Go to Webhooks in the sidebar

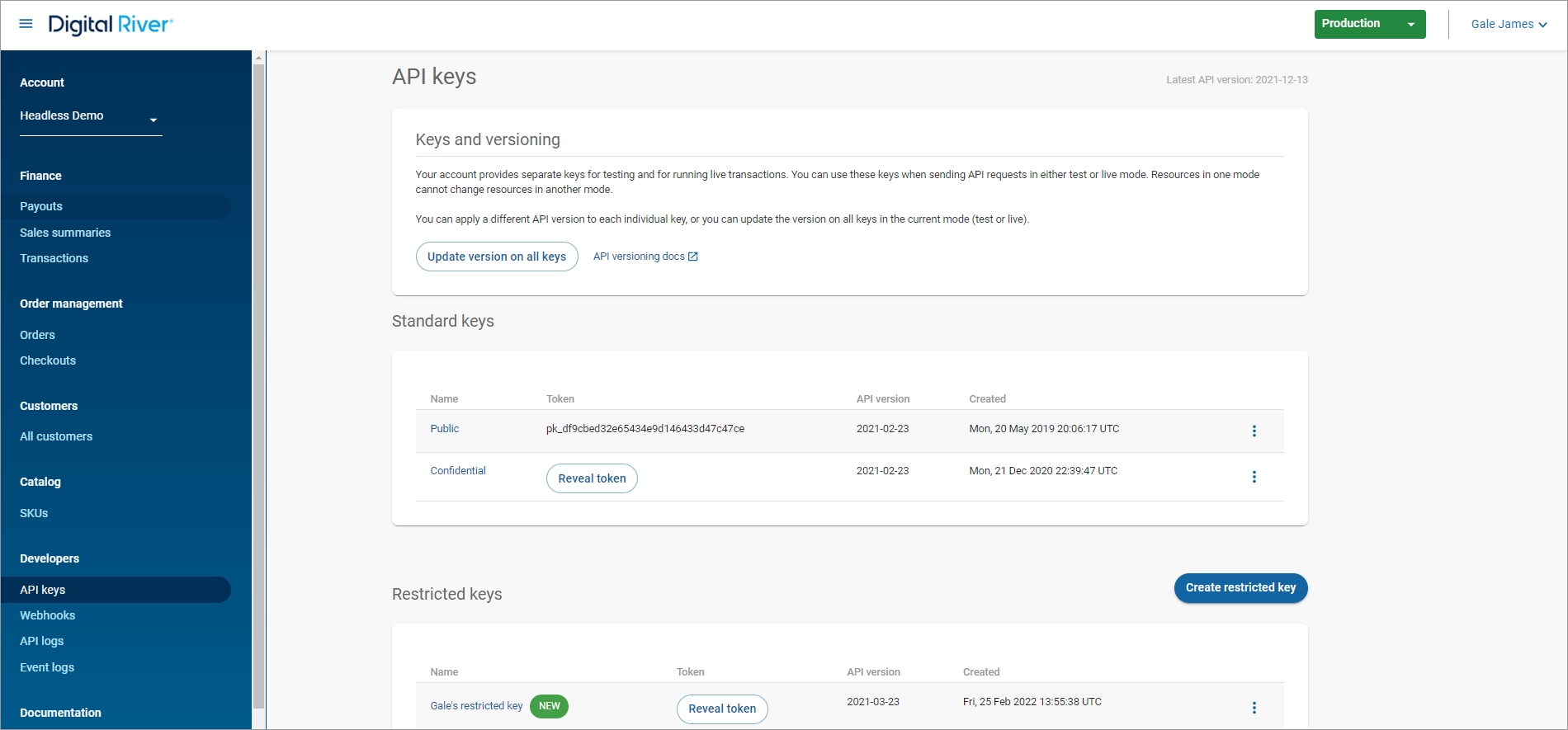(48, 615)
